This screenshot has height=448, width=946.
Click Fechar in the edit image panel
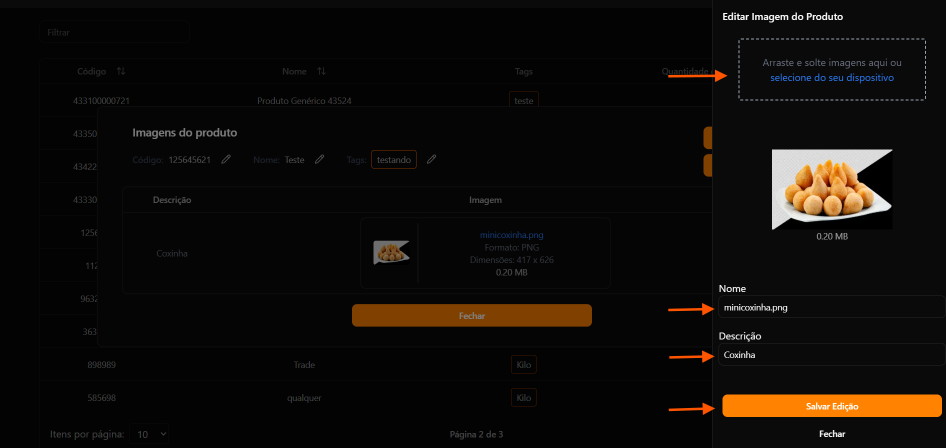pos(831,434)
